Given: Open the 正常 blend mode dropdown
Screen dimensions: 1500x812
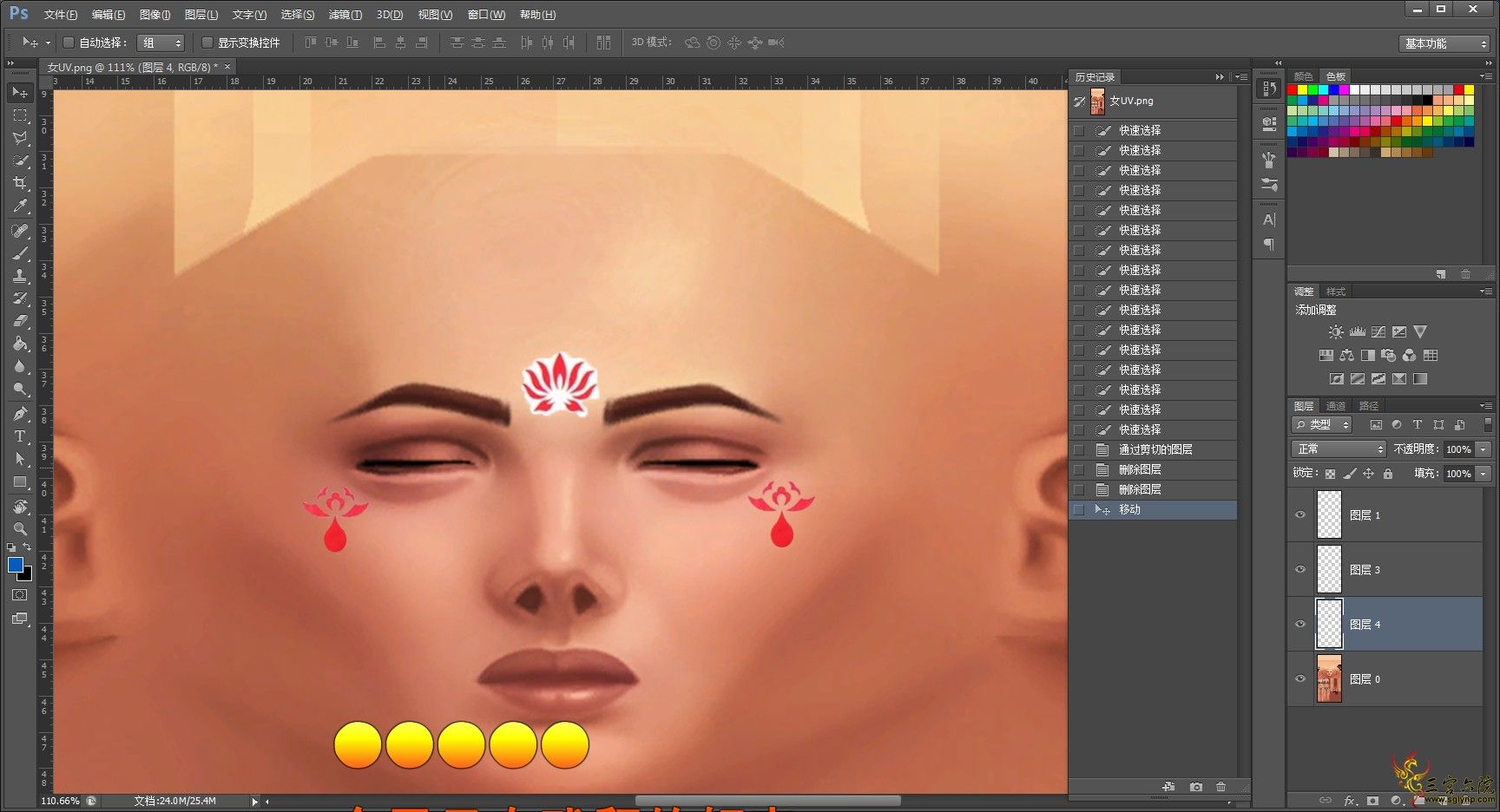Looking at the screenshot, I should (x=1339, y=449).
